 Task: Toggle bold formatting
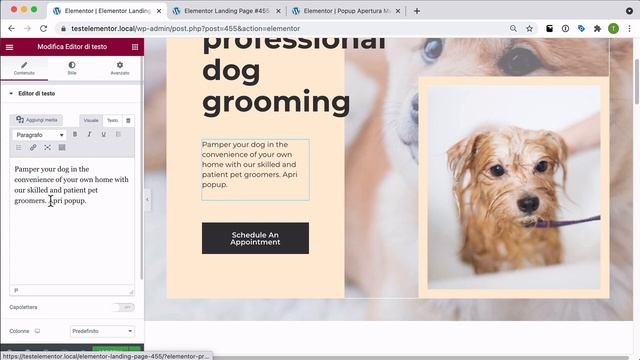pyautogui.click(x=75, y=134)
